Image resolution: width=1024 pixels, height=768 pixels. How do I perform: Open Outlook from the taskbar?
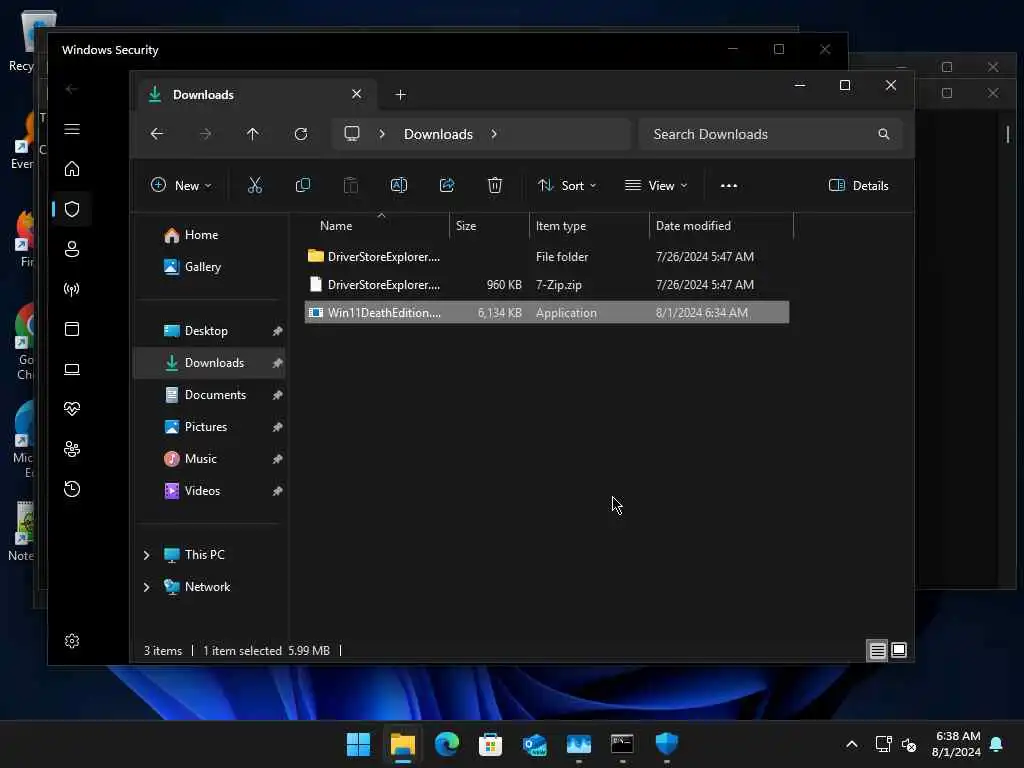535,744
